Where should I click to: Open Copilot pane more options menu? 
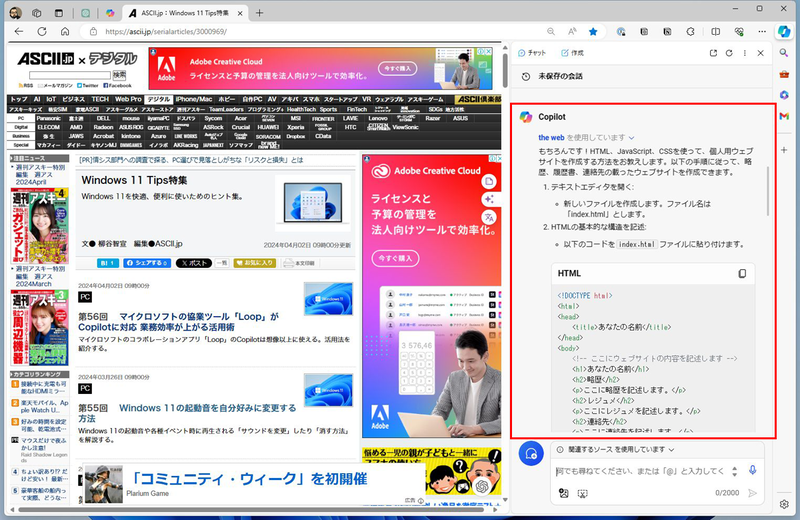point(744,52)
